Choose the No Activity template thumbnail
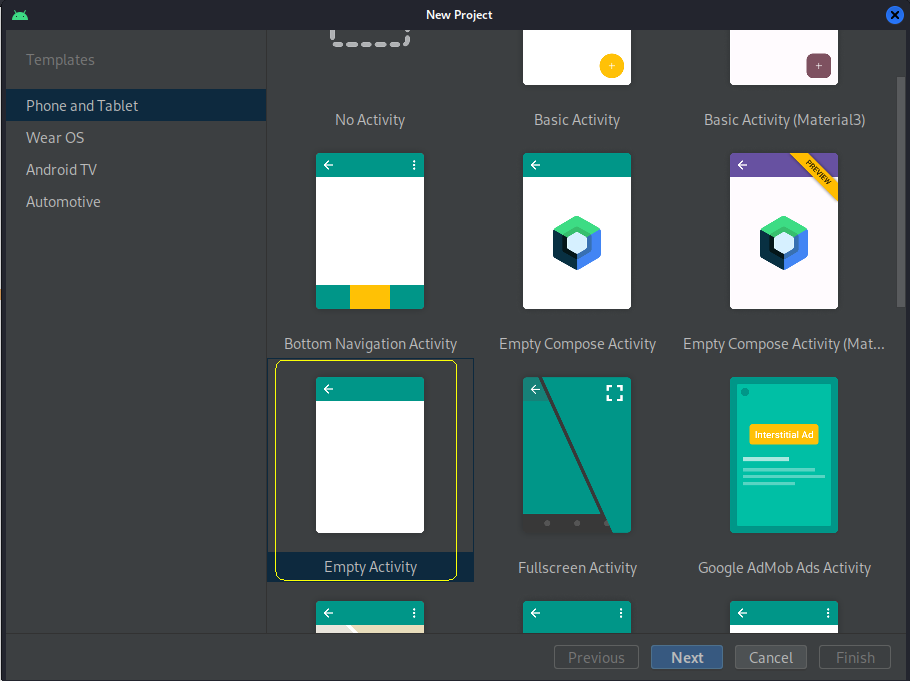 [370, 38]
